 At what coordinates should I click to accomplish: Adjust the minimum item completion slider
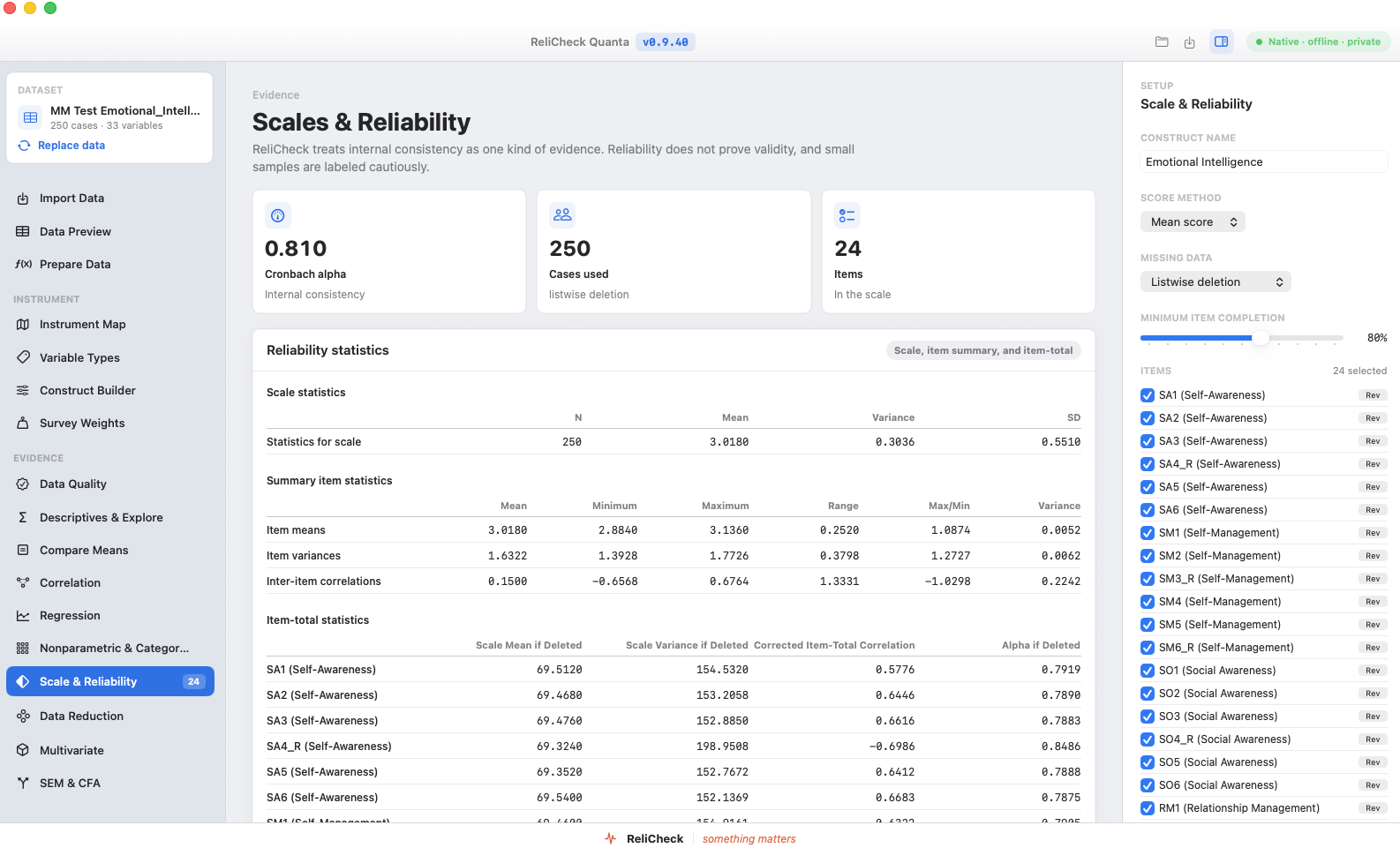pos(1261,338)
